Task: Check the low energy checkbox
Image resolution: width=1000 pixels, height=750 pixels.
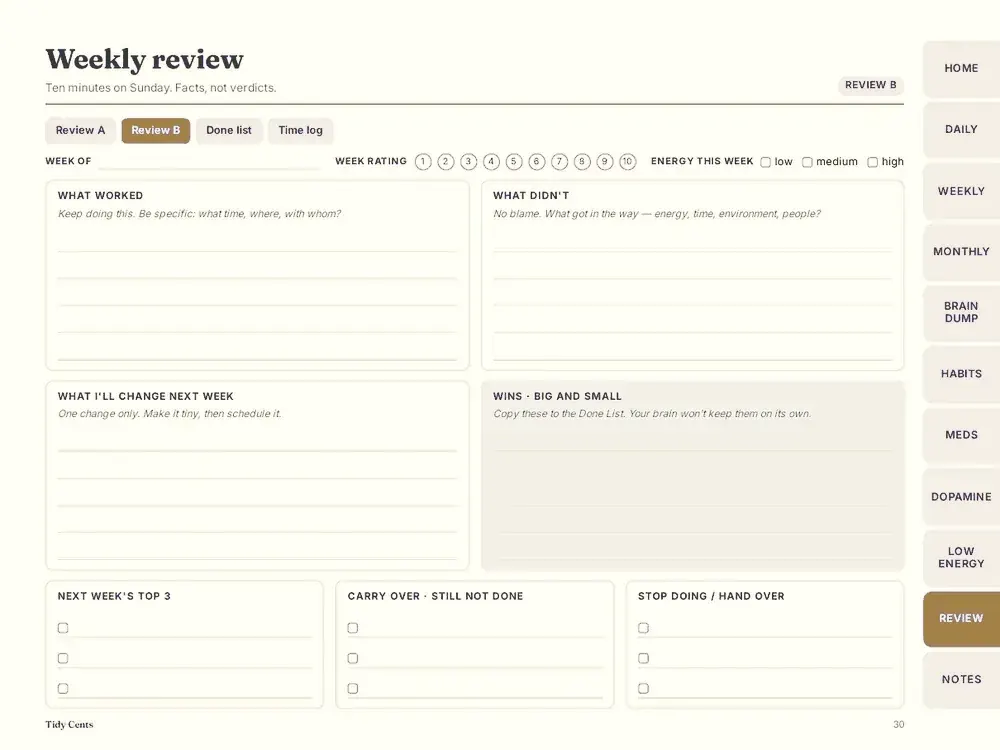Action: 765,163
